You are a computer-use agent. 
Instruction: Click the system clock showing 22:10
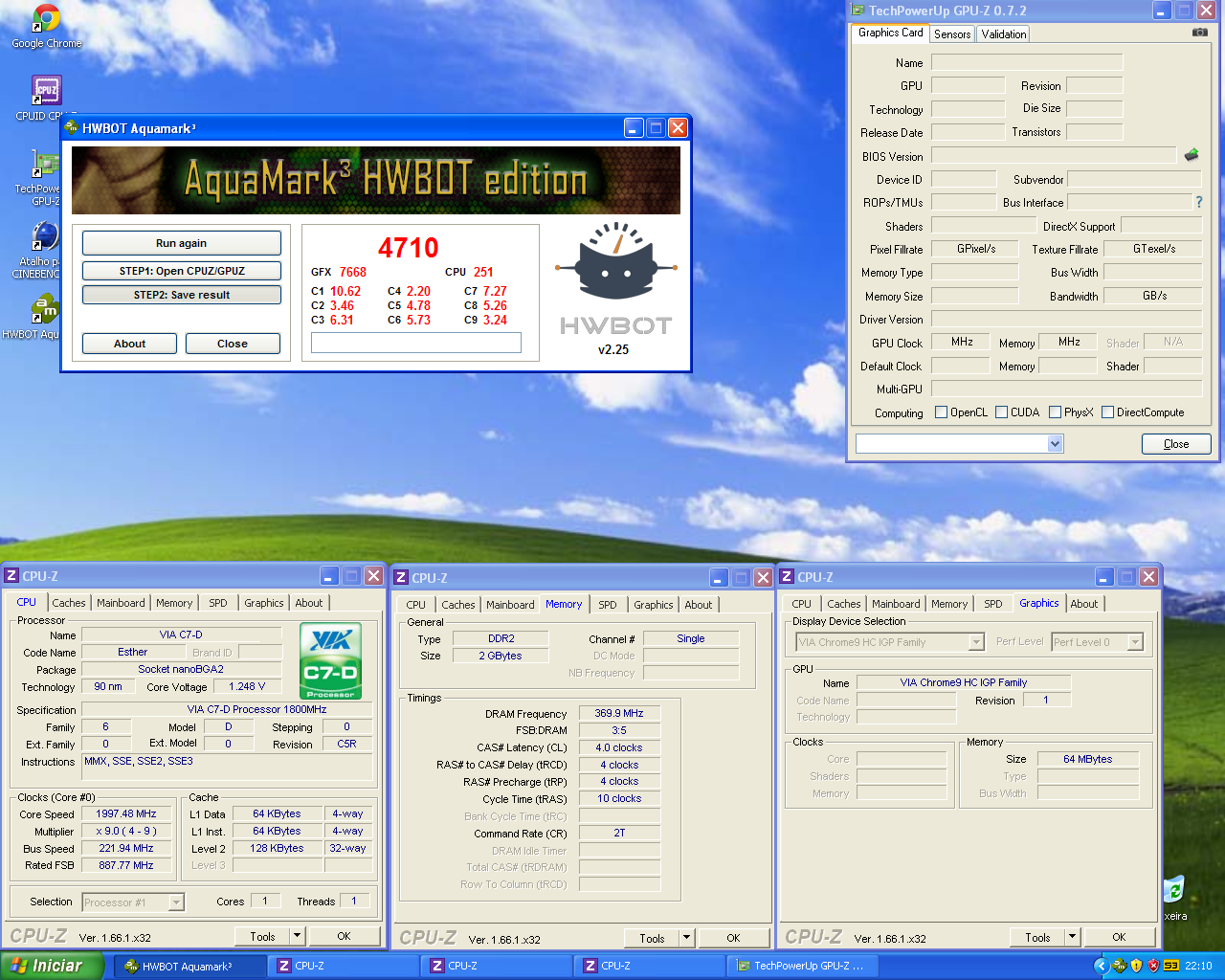tap(1198, 966)
